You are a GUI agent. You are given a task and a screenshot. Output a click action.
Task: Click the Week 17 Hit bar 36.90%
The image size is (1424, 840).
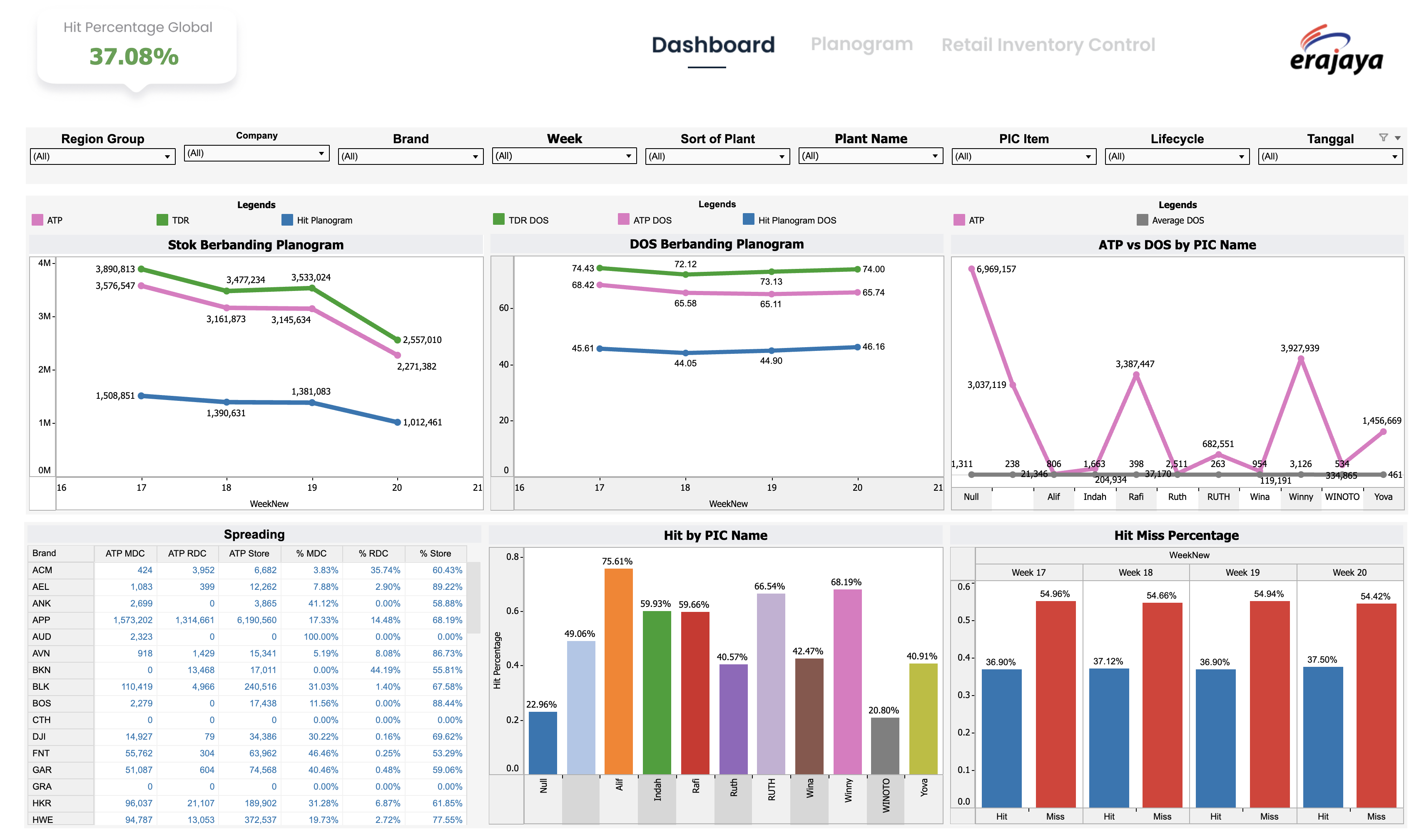(1002, 739)
